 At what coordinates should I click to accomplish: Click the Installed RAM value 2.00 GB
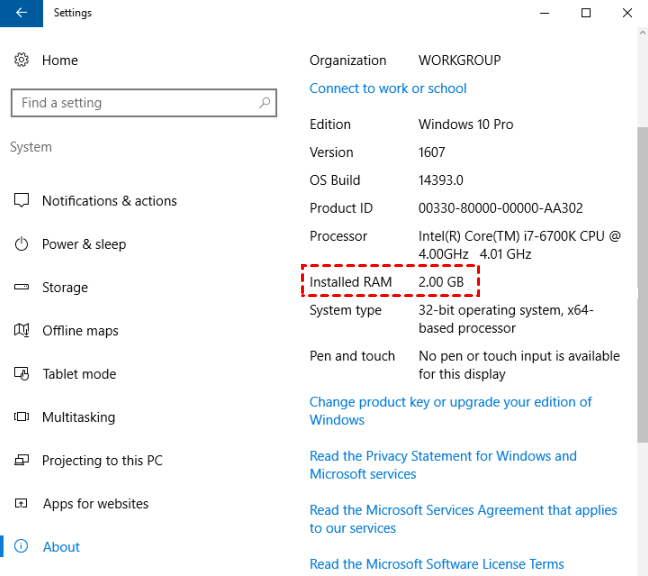[441, 282]
